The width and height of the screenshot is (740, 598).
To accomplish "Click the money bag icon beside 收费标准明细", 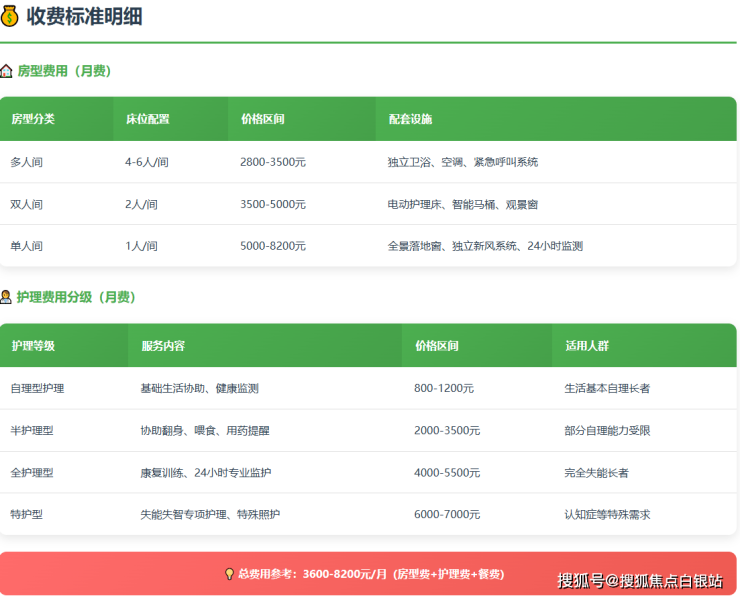I will (9, 17).
